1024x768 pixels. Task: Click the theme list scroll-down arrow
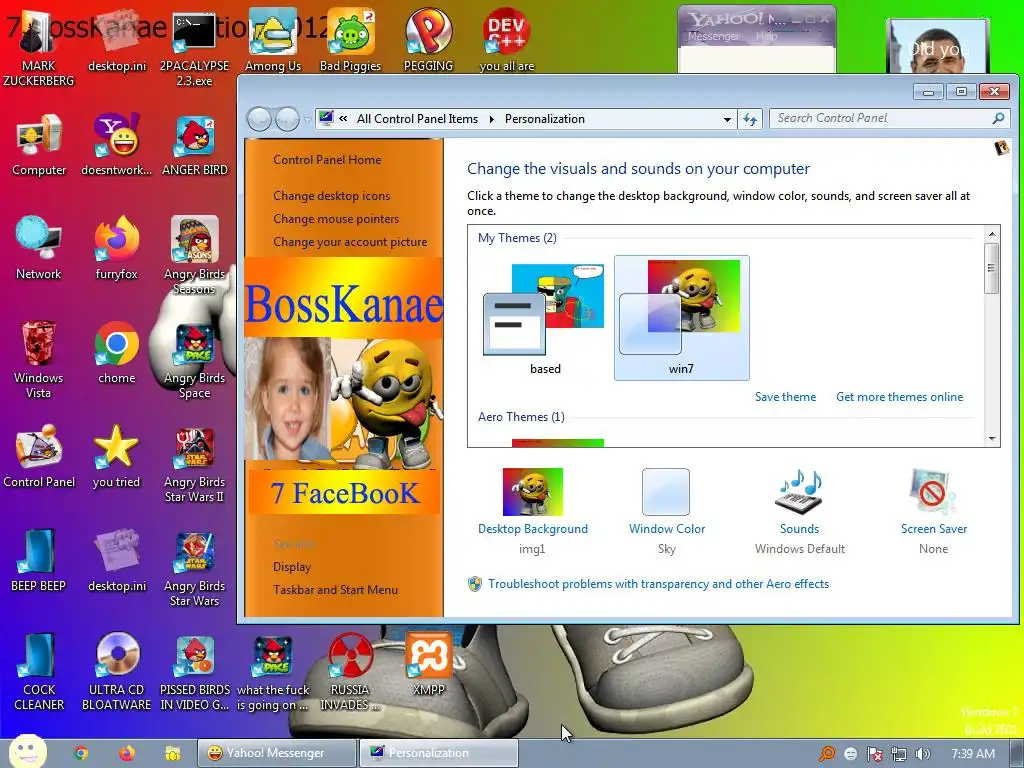click(x=992, y=439)
